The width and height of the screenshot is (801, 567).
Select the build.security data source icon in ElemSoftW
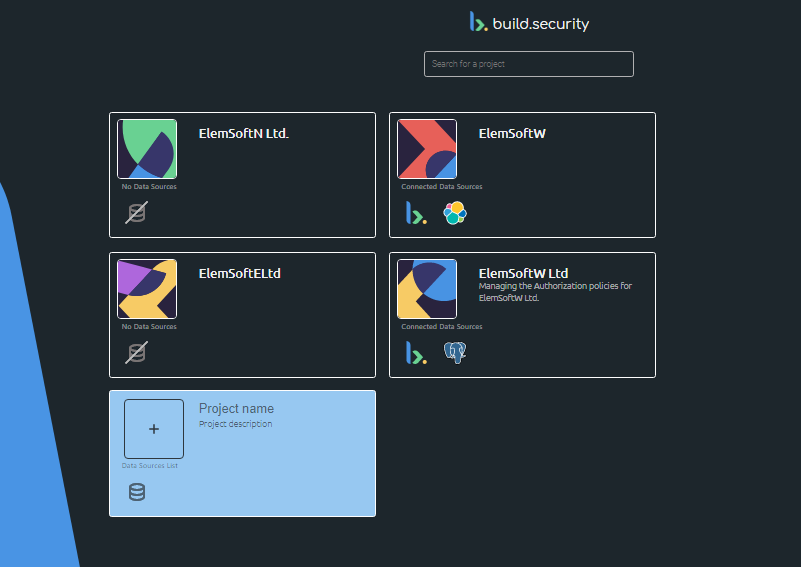click(416, 212)
